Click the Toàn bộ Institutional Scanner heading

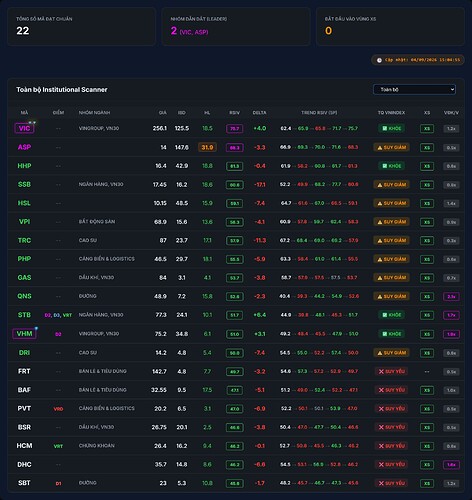[x=62, y=90]
